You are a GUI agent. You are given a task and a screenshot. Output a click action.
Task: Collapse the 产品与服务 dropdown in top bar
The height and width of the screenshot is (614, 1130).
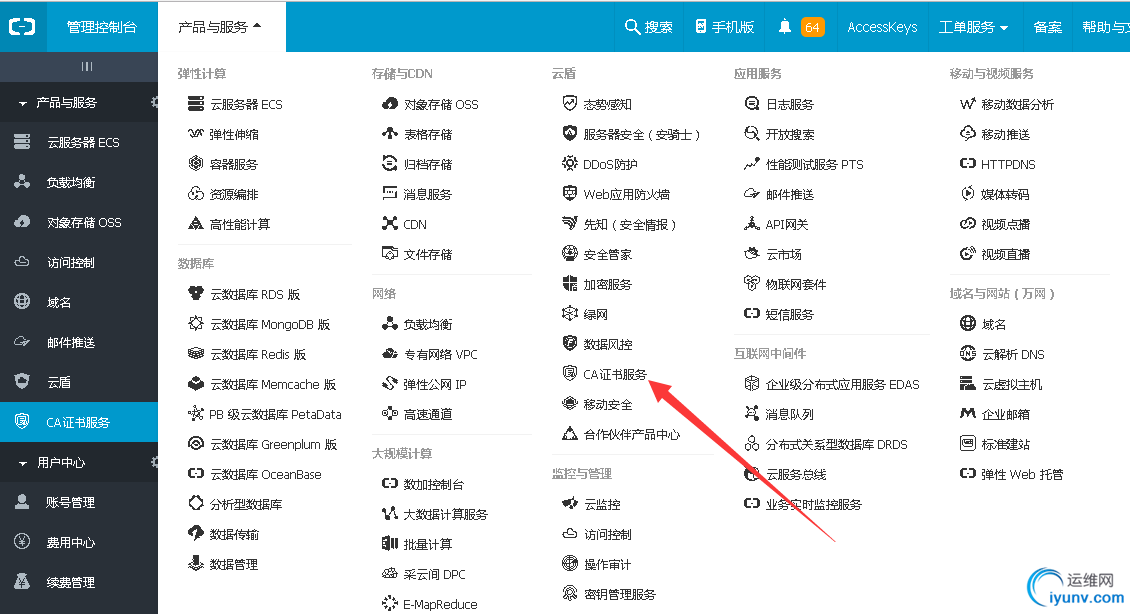(x=221, y=27)
